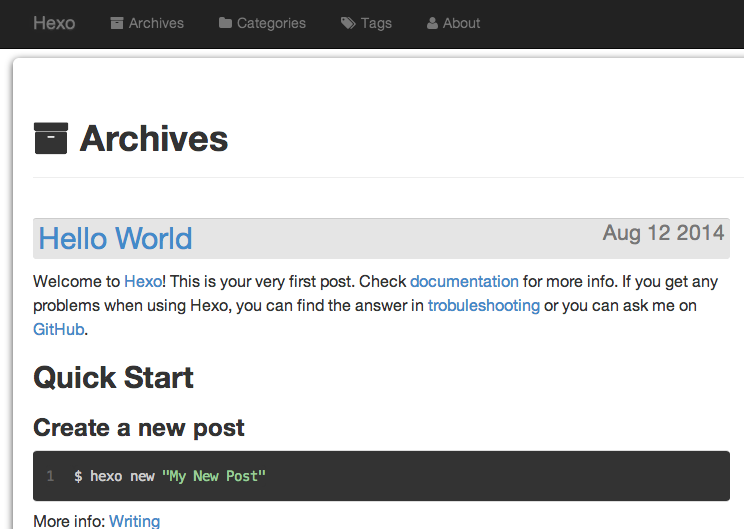This screenshot has width=744, height=529.
Task: Open the Writing link
Action: point(135,521)
